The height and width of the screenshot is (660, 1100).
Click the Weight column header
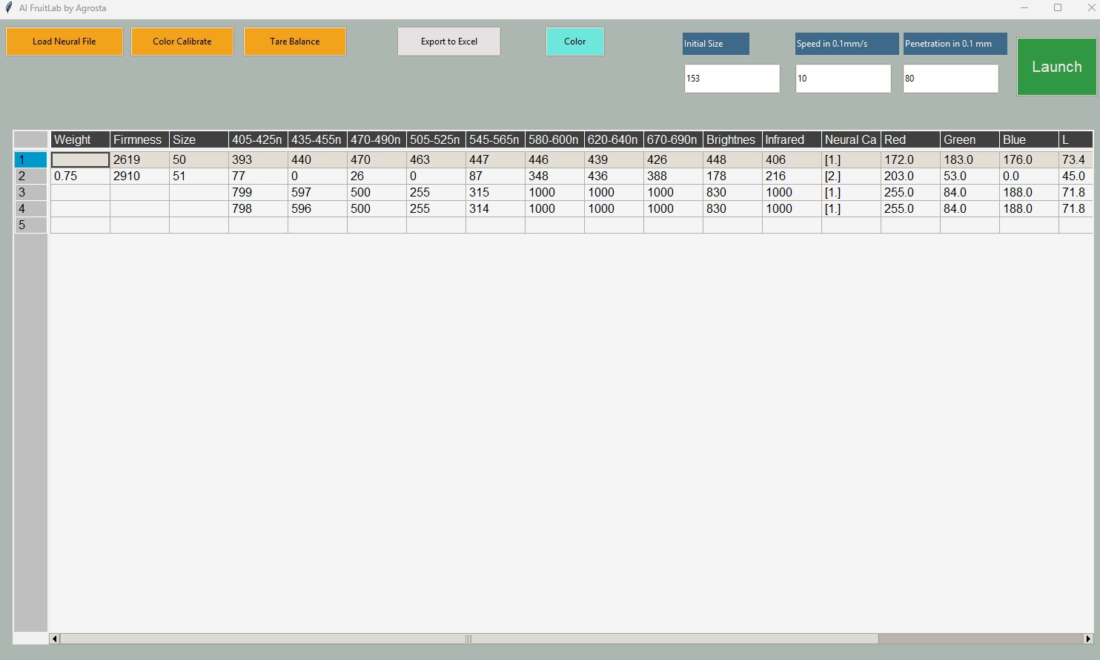point(80,140)
